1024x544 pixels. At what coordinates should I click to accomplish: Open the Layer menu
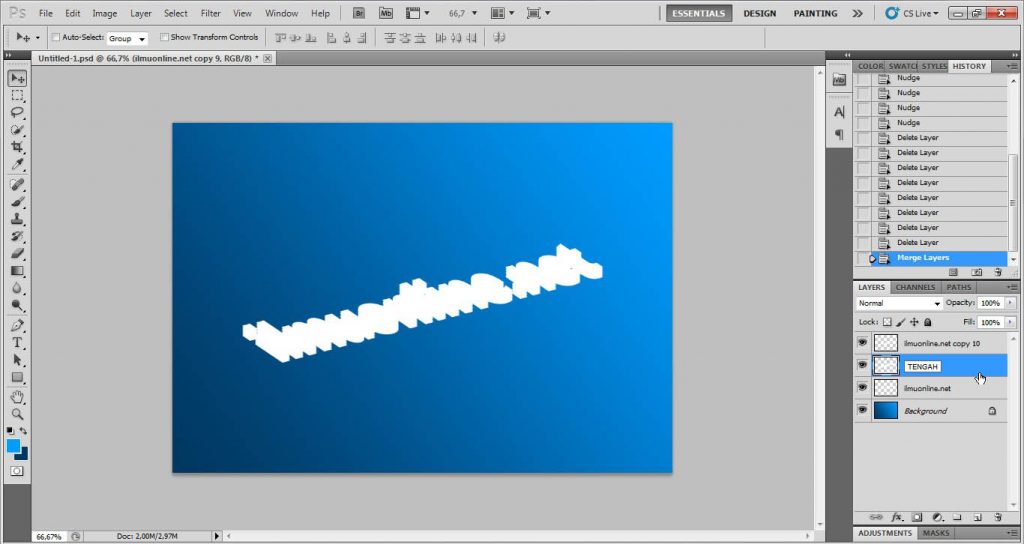[x=140, y=13]
